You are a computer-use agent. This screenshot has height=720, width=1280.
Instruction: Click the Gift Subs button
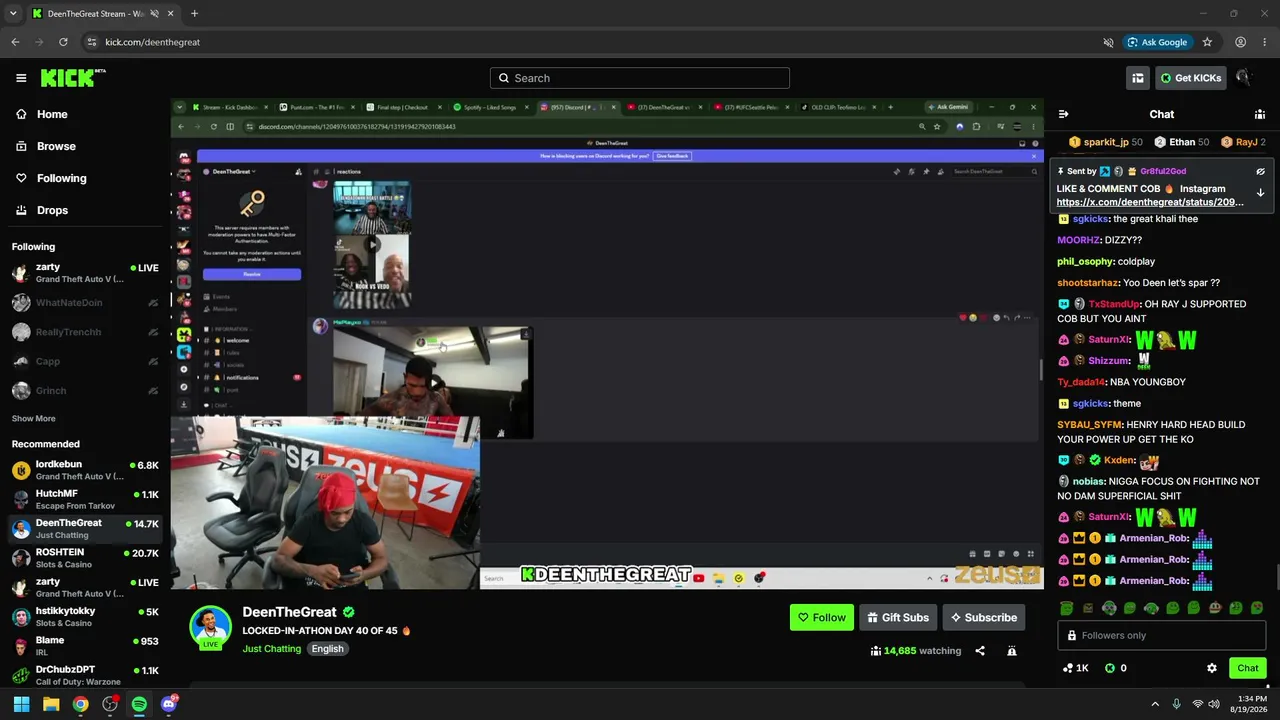click(x=898, y=618)
